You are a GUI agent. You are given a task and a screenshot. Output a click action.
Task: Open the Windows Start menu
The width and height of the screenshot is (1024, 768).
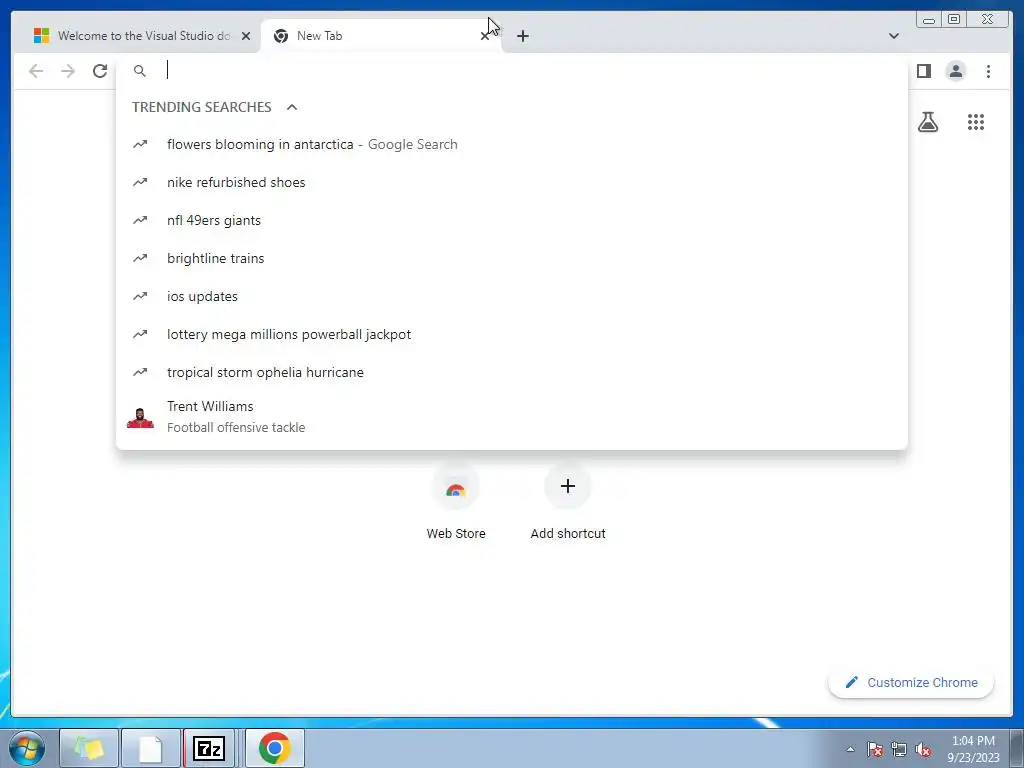point(27,748)
